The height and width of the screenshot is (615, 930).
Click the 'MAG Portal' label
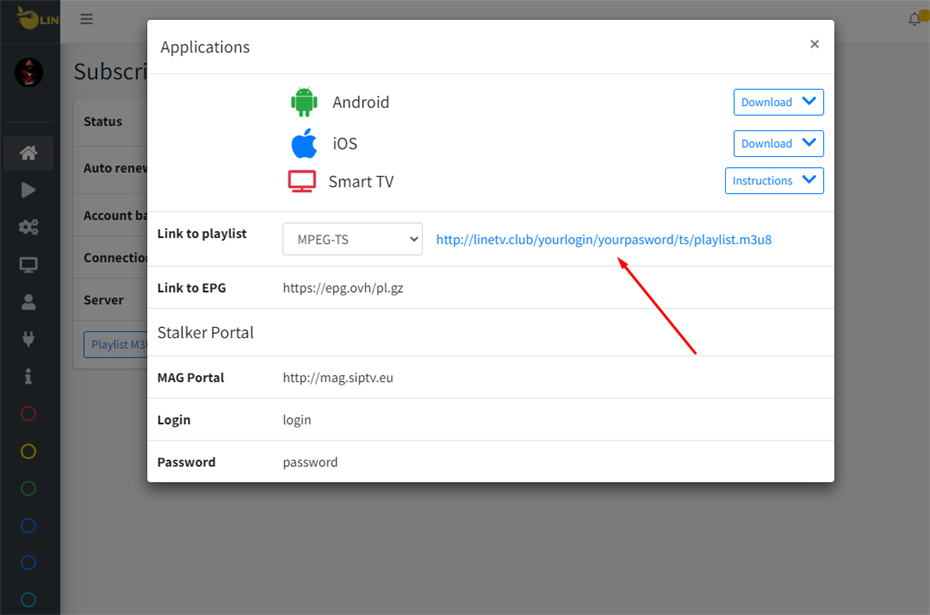click(x=190, y=378)
